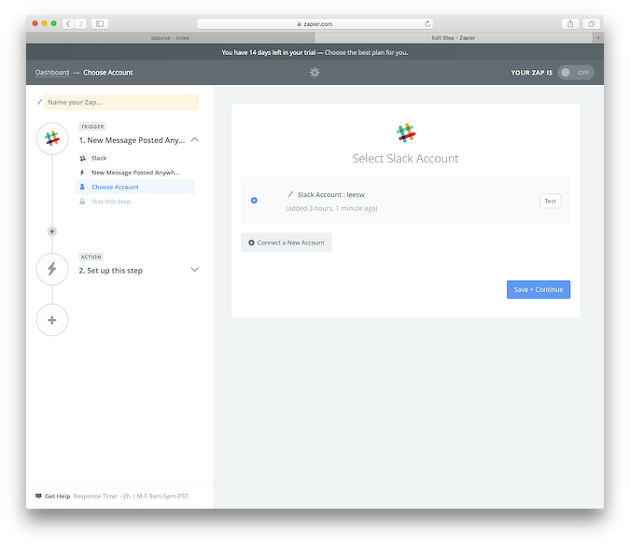Screen dimensions: 630x546
Task: Click the Save + Continue button
Action: coord(538,290)
